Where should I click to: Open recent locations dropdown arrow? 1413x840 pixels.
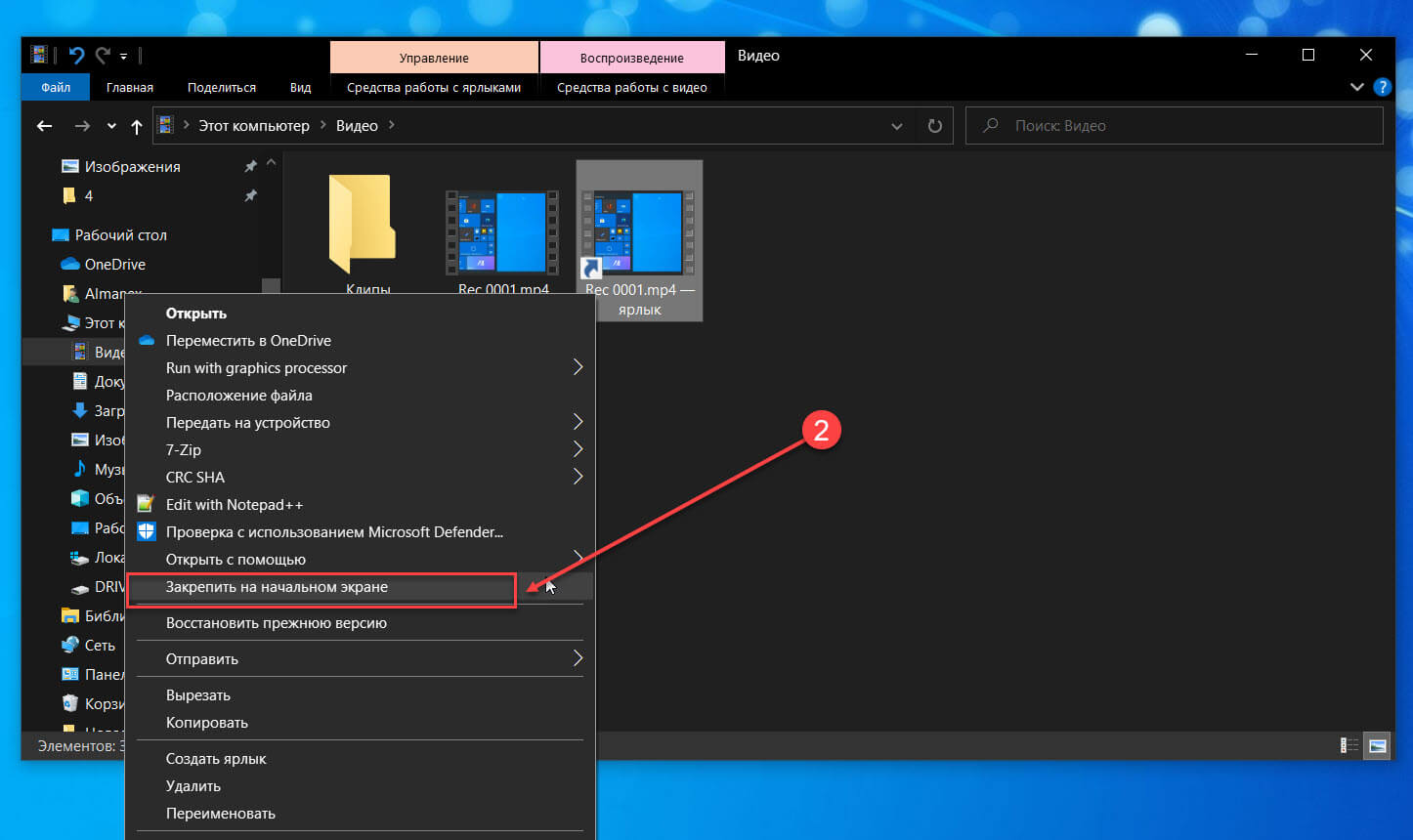click(x=111, y=126)
